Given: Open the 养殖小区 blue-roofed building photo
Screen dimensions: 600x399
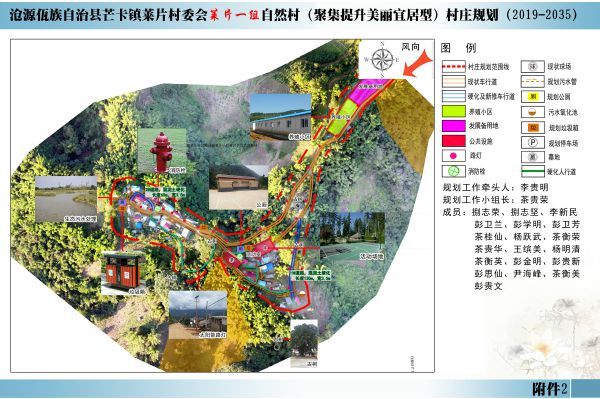Looking at the screenshot, I should [x=280, y=117].
